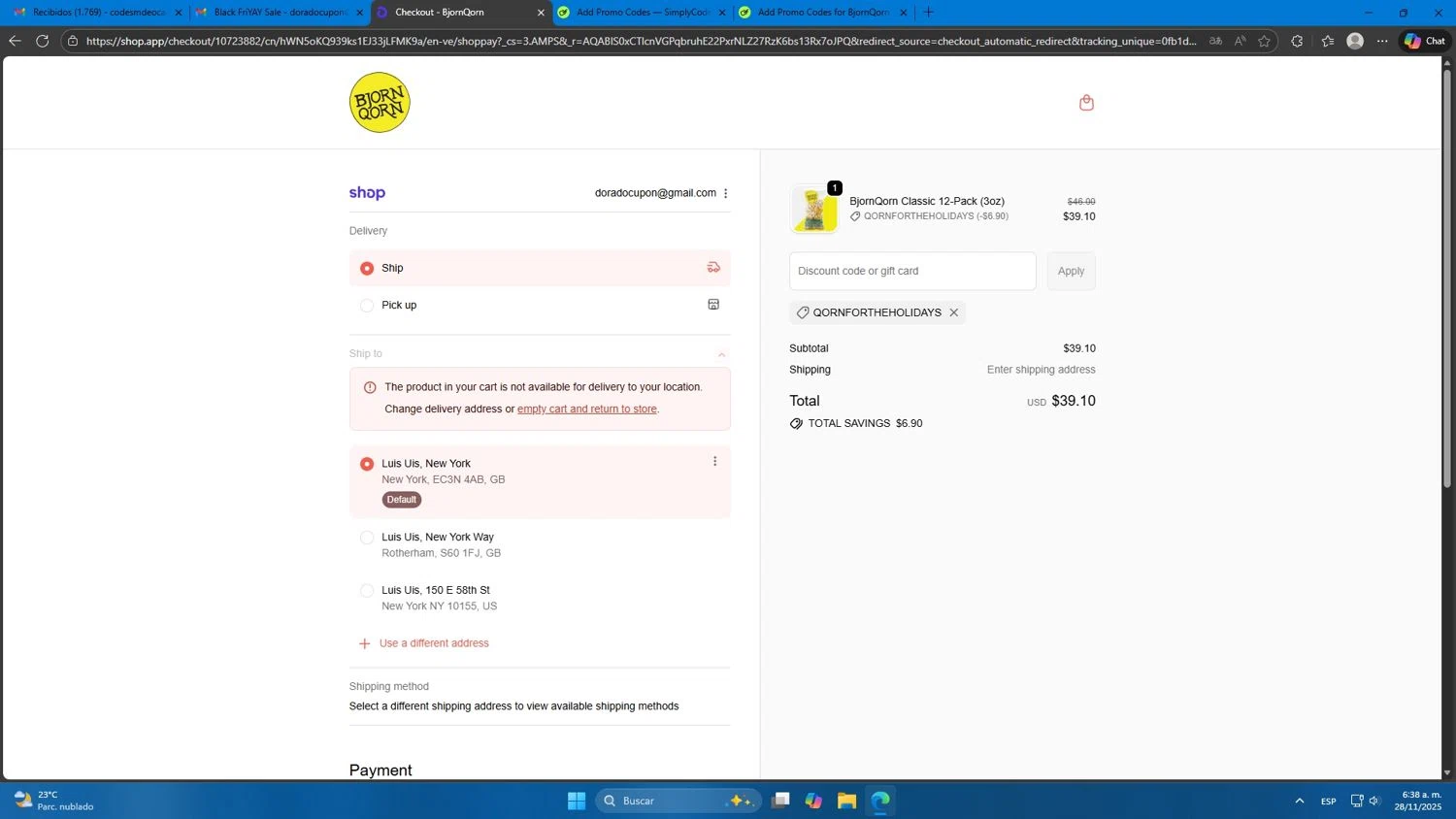Screen dimensions: 1456x819
Task: Click Use a different address
Action: coord(434,643)
